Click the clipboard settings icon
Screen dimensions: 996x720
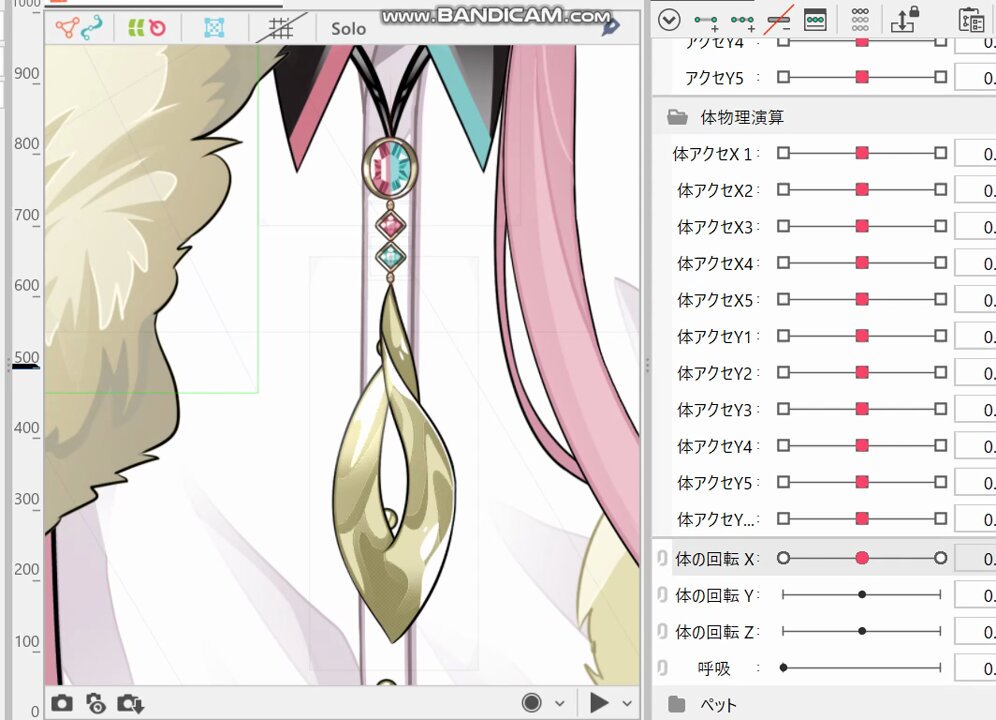click(x=971, y=20)
